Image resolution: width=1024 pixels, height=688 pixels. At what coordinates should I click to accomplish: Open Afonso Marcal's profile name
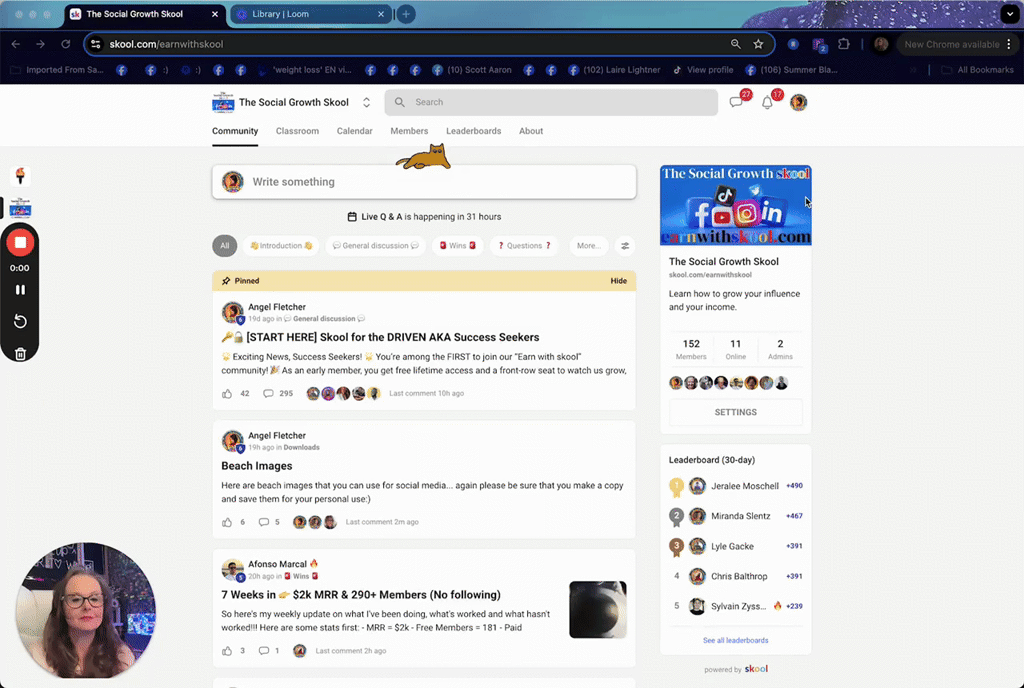[277, 564]
